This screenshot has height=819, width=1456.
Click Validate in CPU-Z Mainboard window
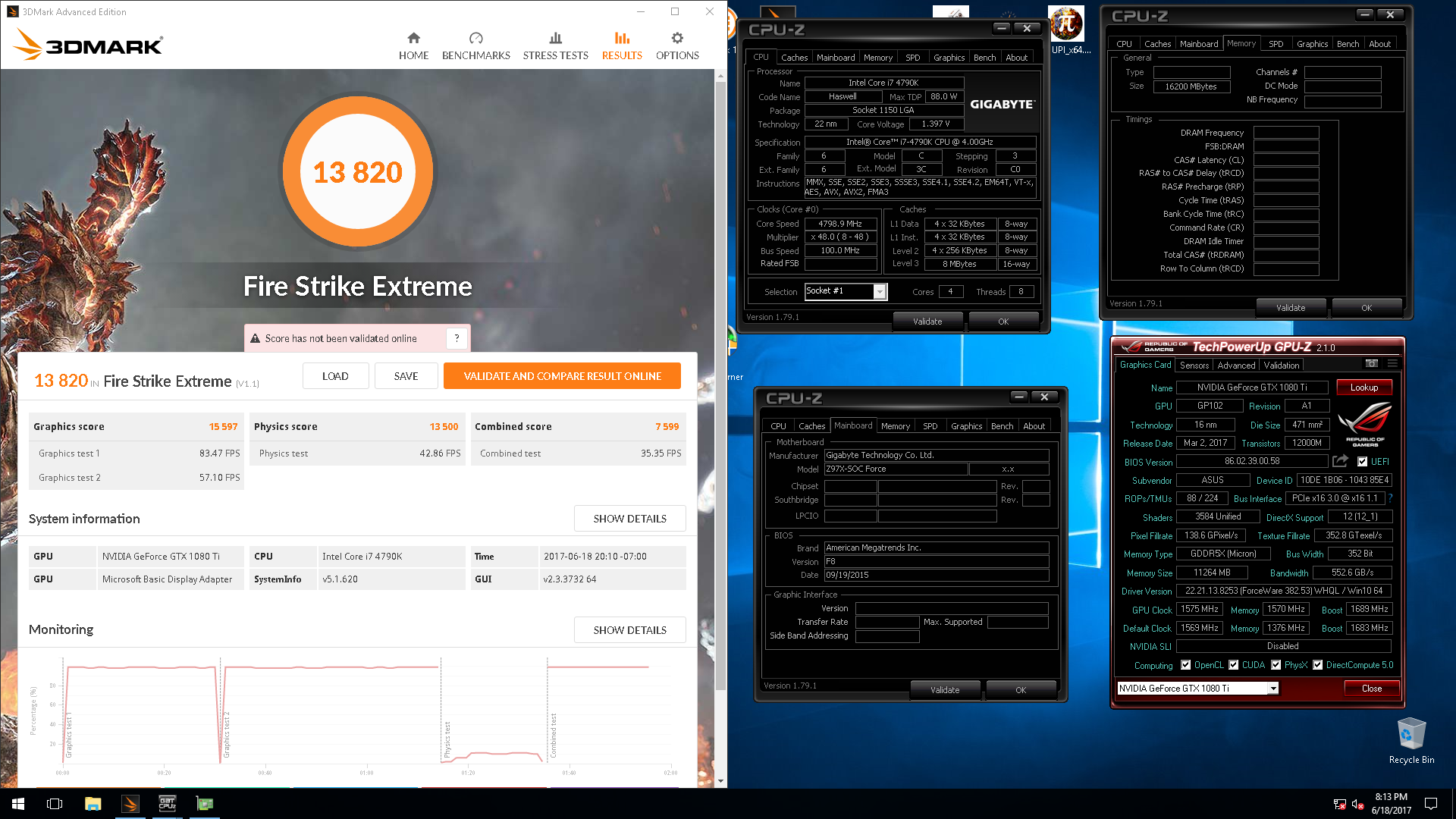point(945,690)
